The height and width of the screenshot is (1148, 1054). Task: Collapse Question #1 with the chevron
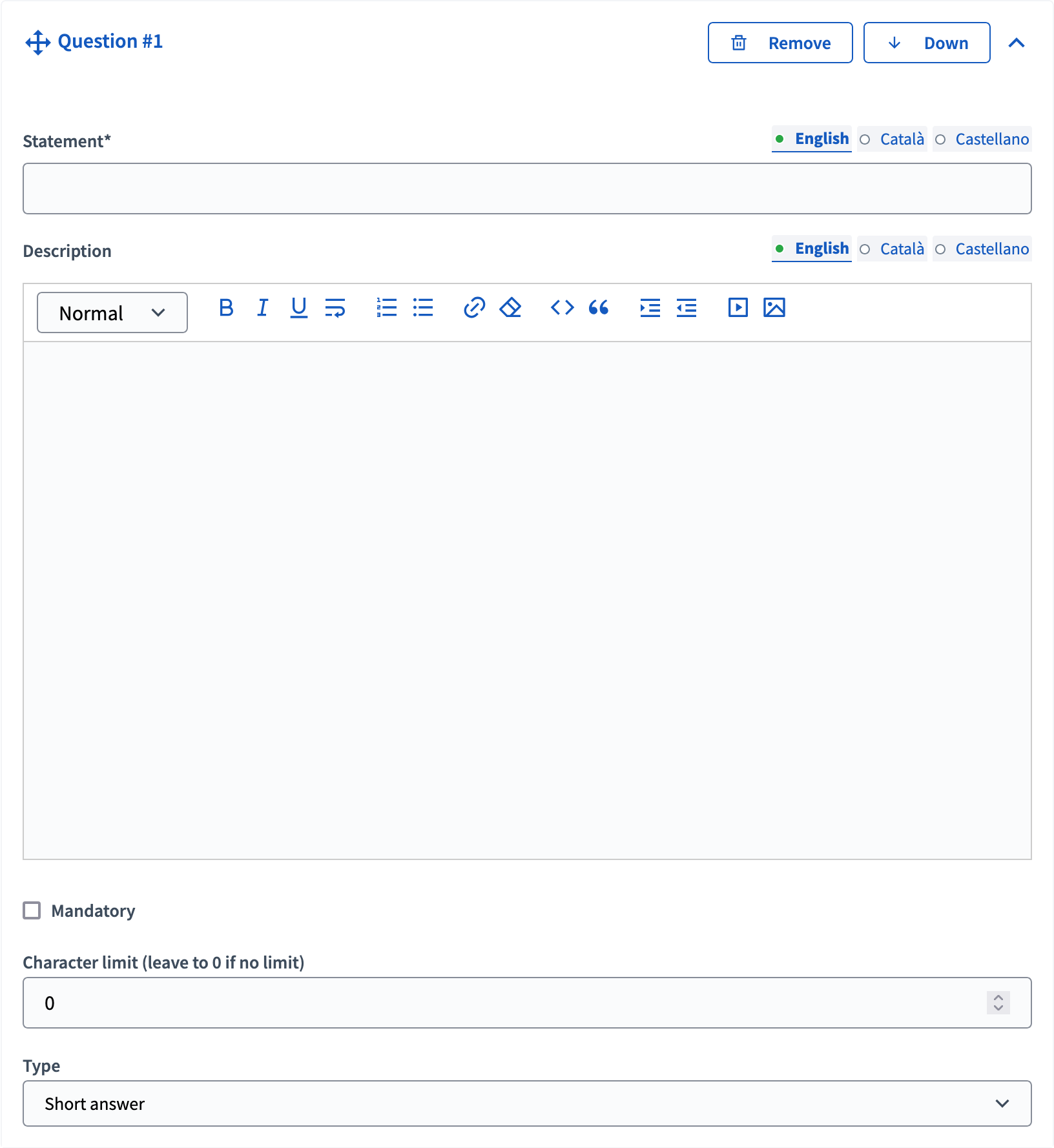point(1017,43)
